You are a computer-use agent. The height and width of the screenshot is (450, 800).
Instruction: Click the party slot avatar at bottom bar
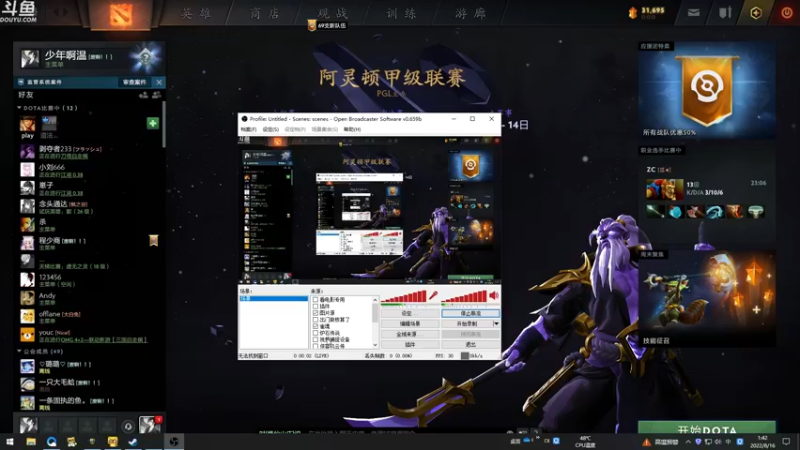pos(29,424)
